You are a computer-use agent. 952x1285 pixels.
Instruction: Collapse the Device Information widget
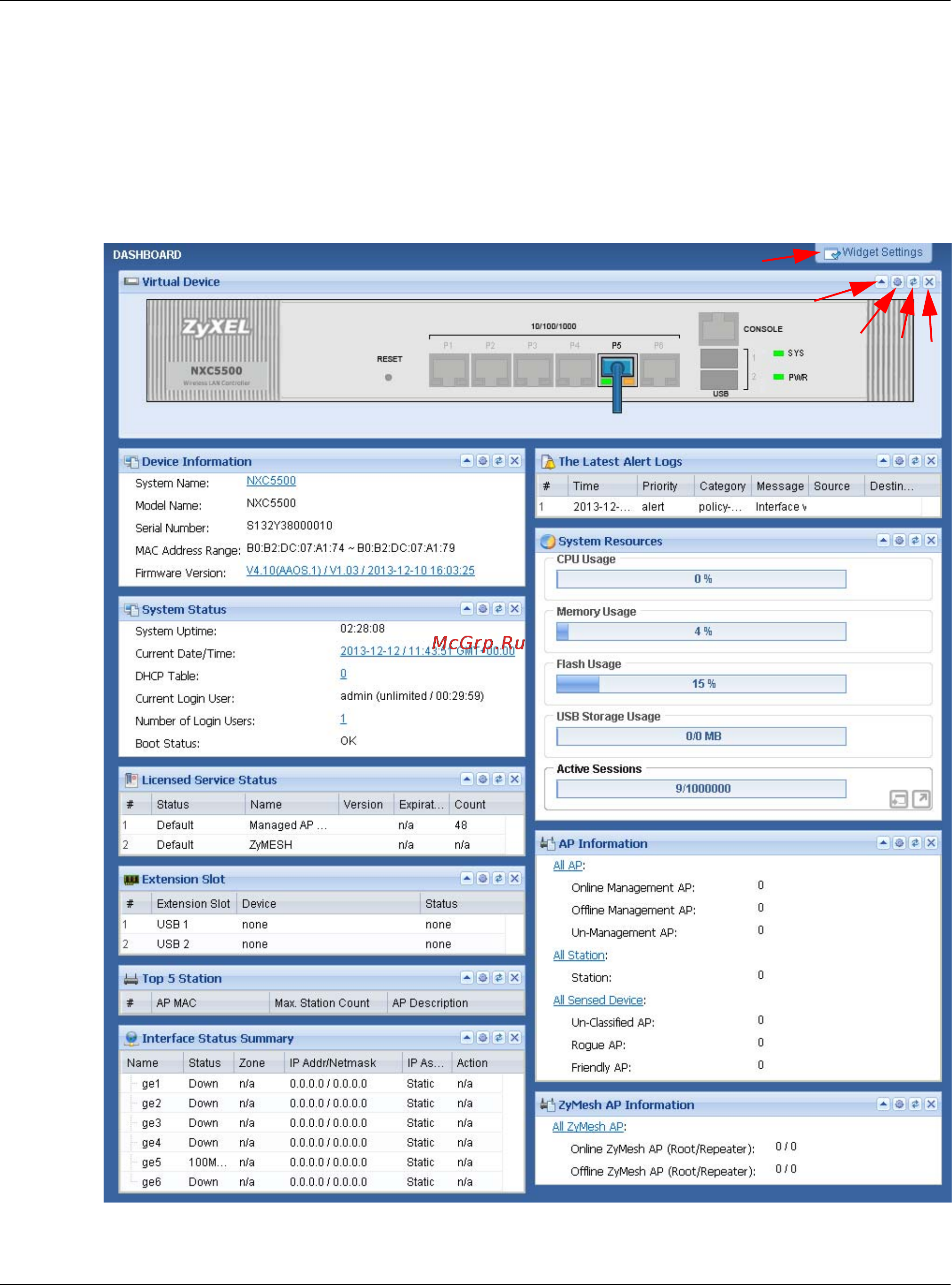pyautogui.click(x=467, y=461)
